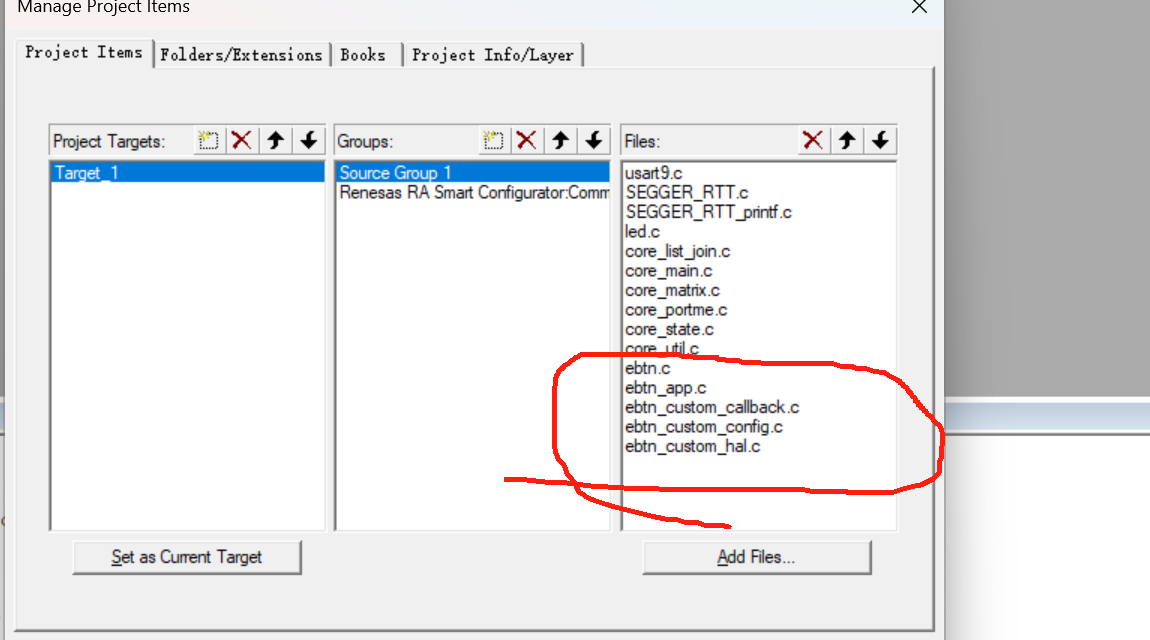
Task: Create a new group in Groups
Action: pos(492,141)
